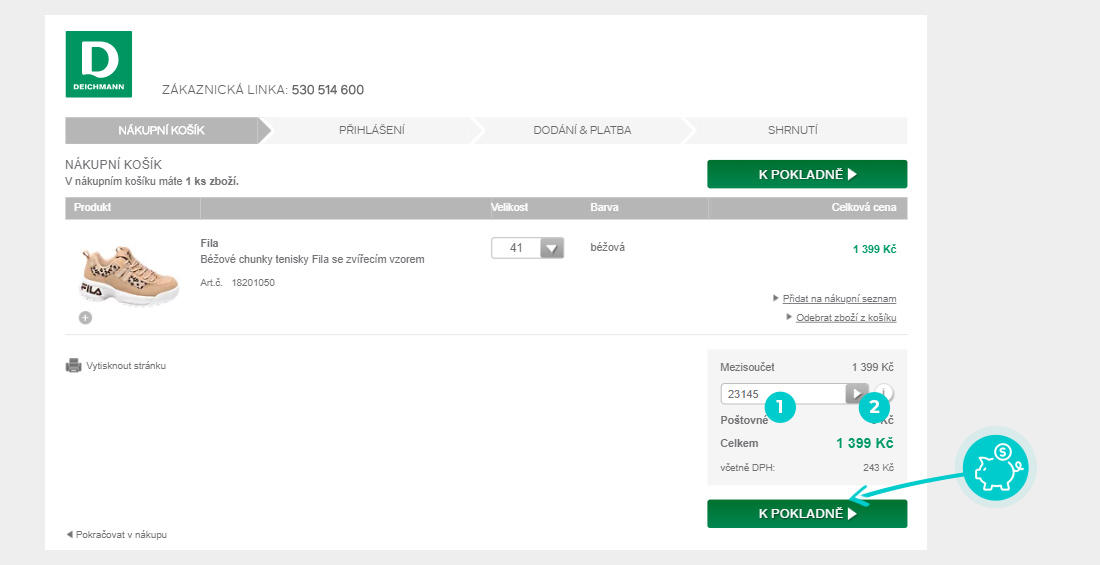Click the printer icon
The height and width of the screenshot is (565, 1100).
[x=73, y=366]
